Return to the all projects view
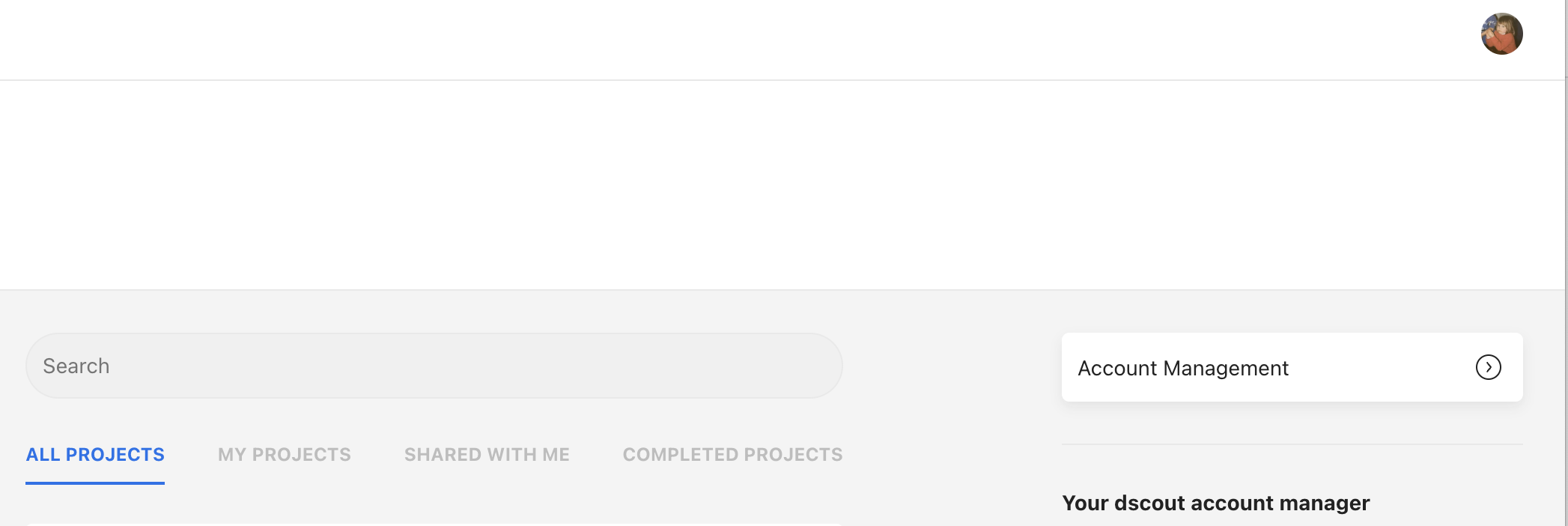1568x526 pixels. [x=95, y=455]
